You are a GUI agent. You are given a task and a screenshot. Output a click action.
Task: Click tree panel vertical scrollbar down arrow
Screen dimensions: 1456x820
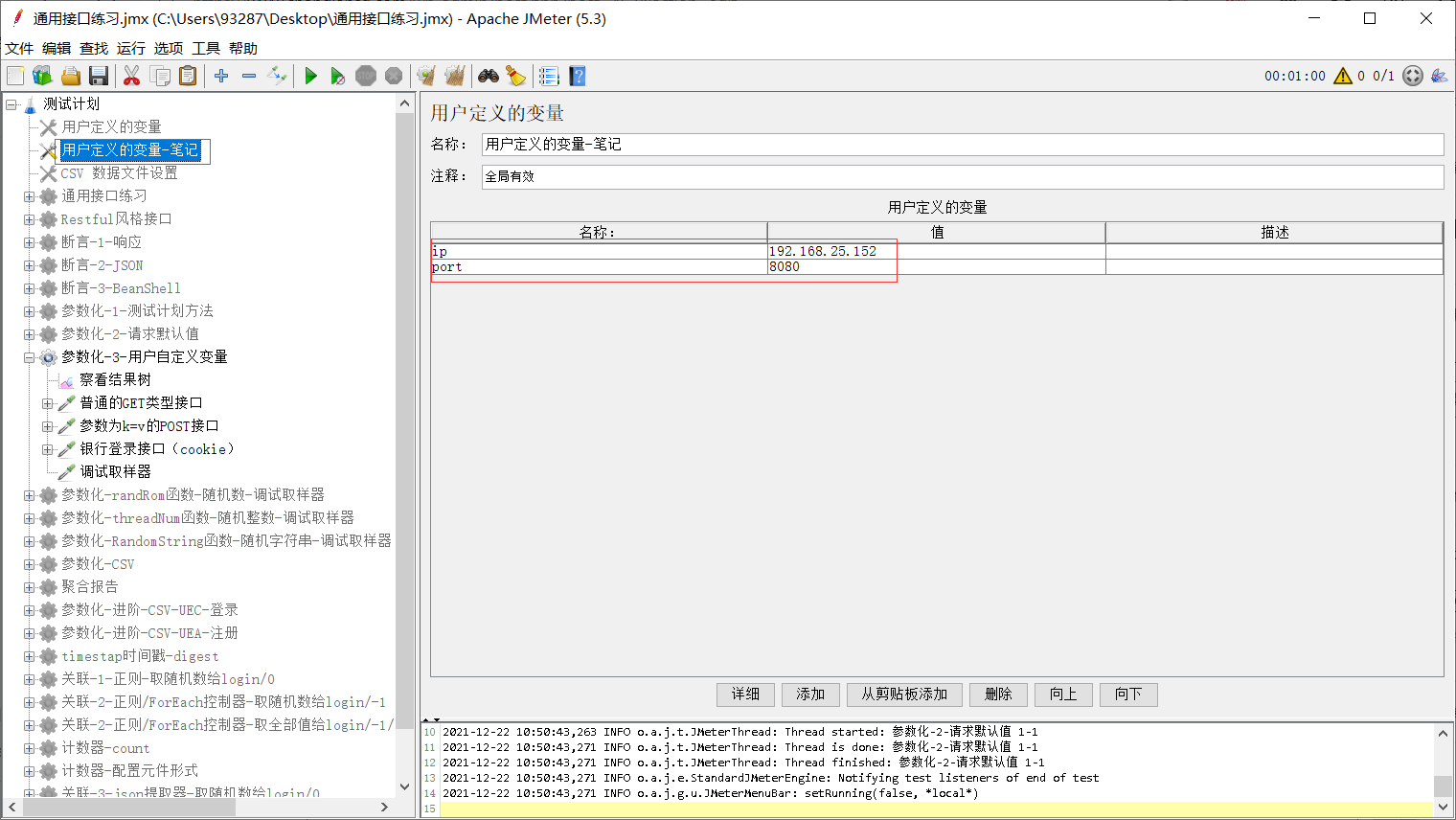[x=405, y=786]
